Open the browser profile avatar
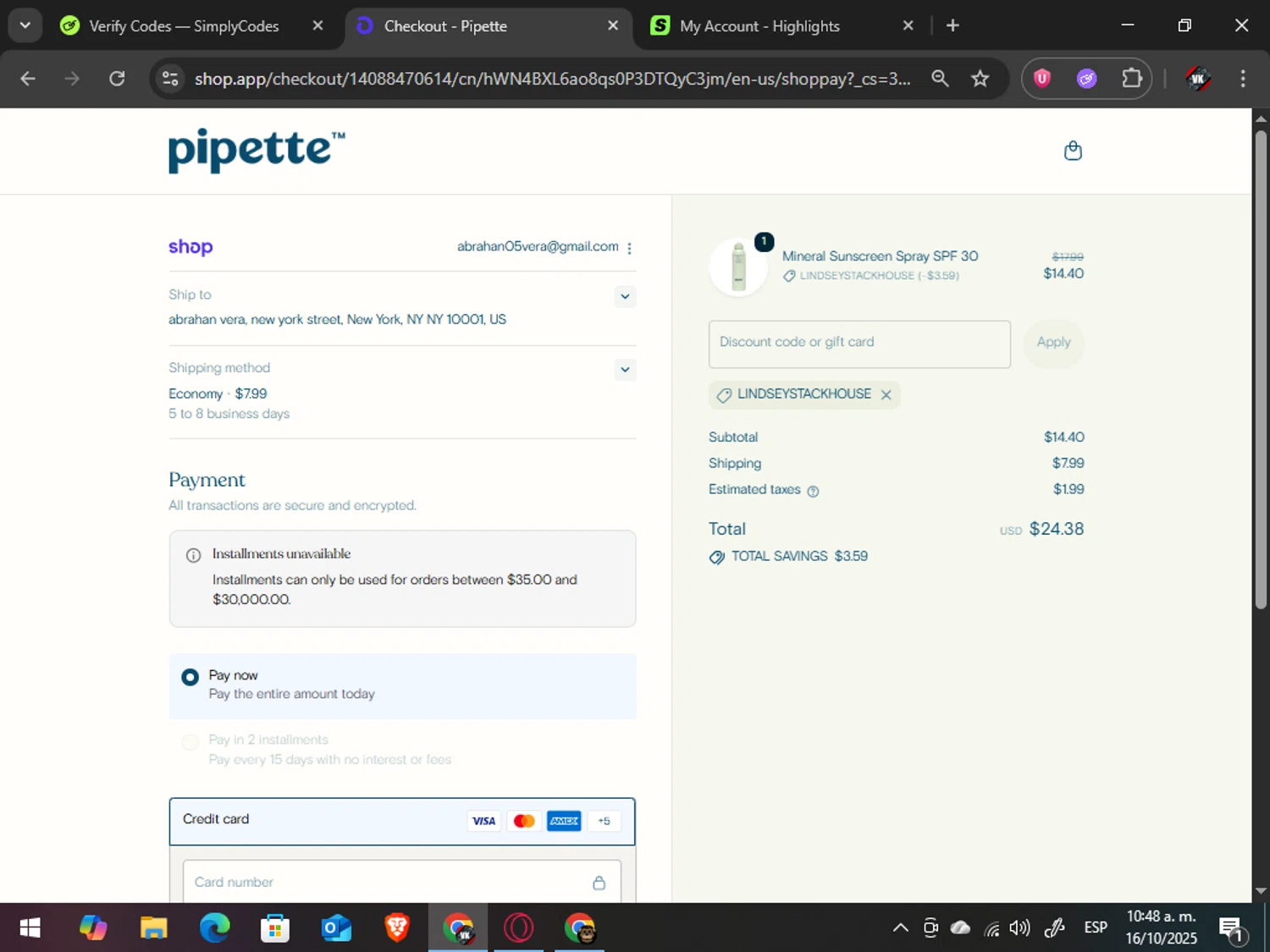1270x952 pixels. 1197,79
